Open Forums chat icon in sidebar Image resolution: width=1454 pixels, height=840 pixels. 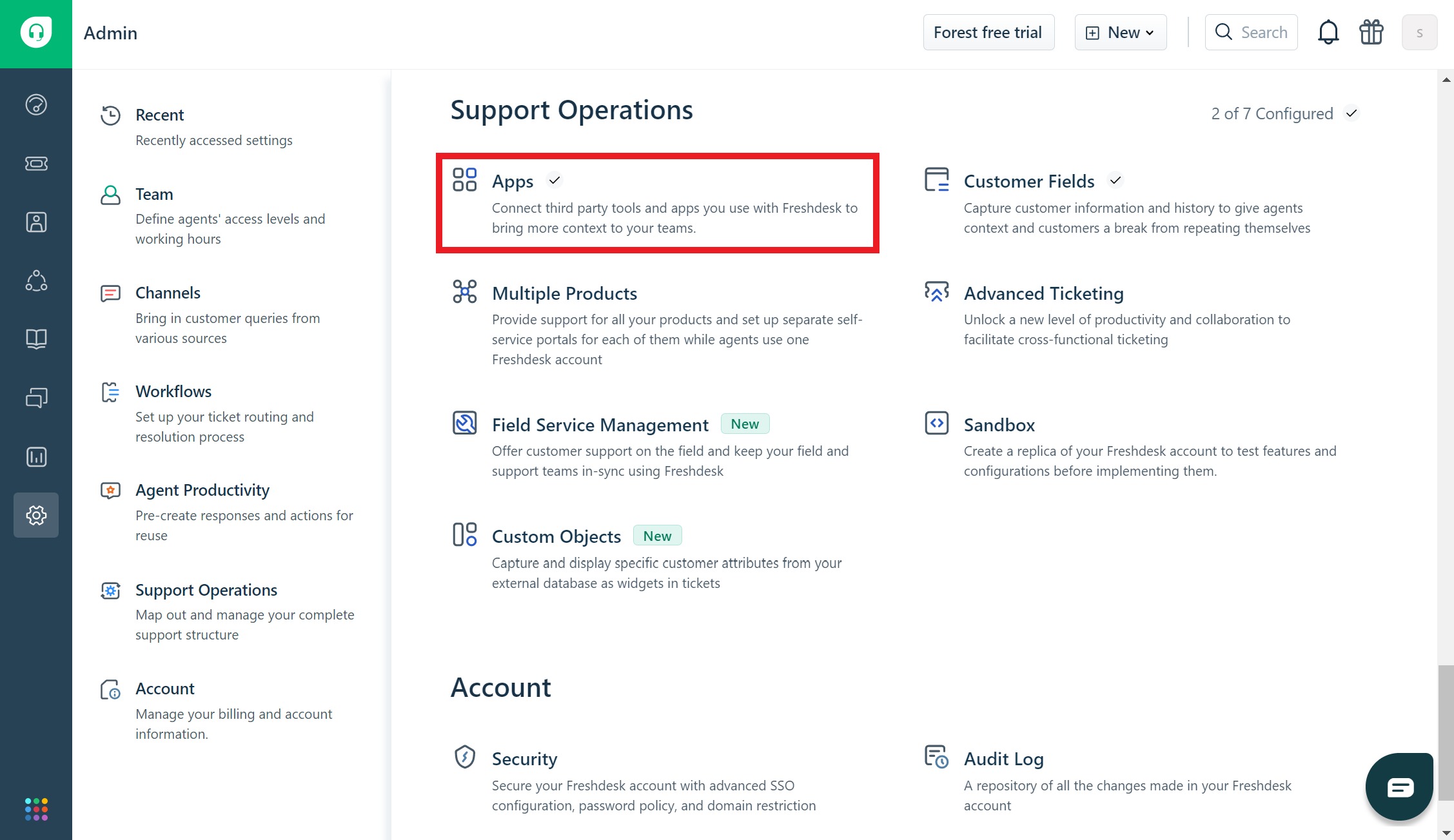(x=36, y=398)
